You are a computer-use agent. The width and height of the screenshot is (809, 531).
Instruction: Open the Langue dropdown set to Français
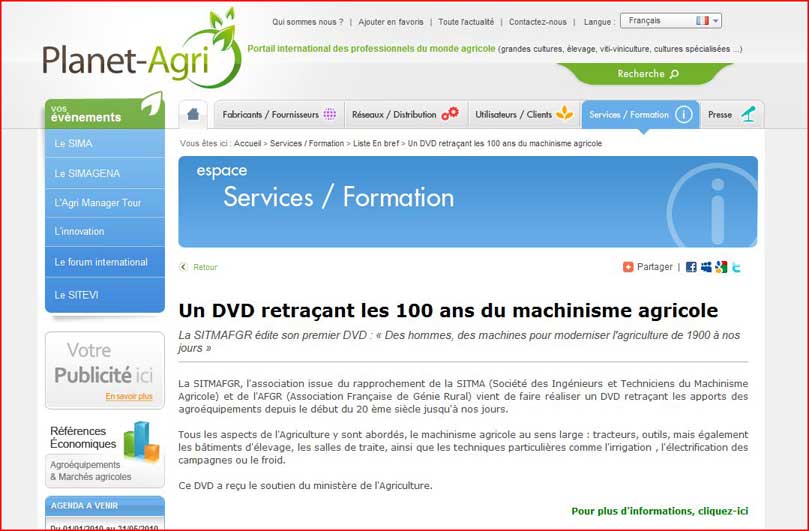[670, 21]
